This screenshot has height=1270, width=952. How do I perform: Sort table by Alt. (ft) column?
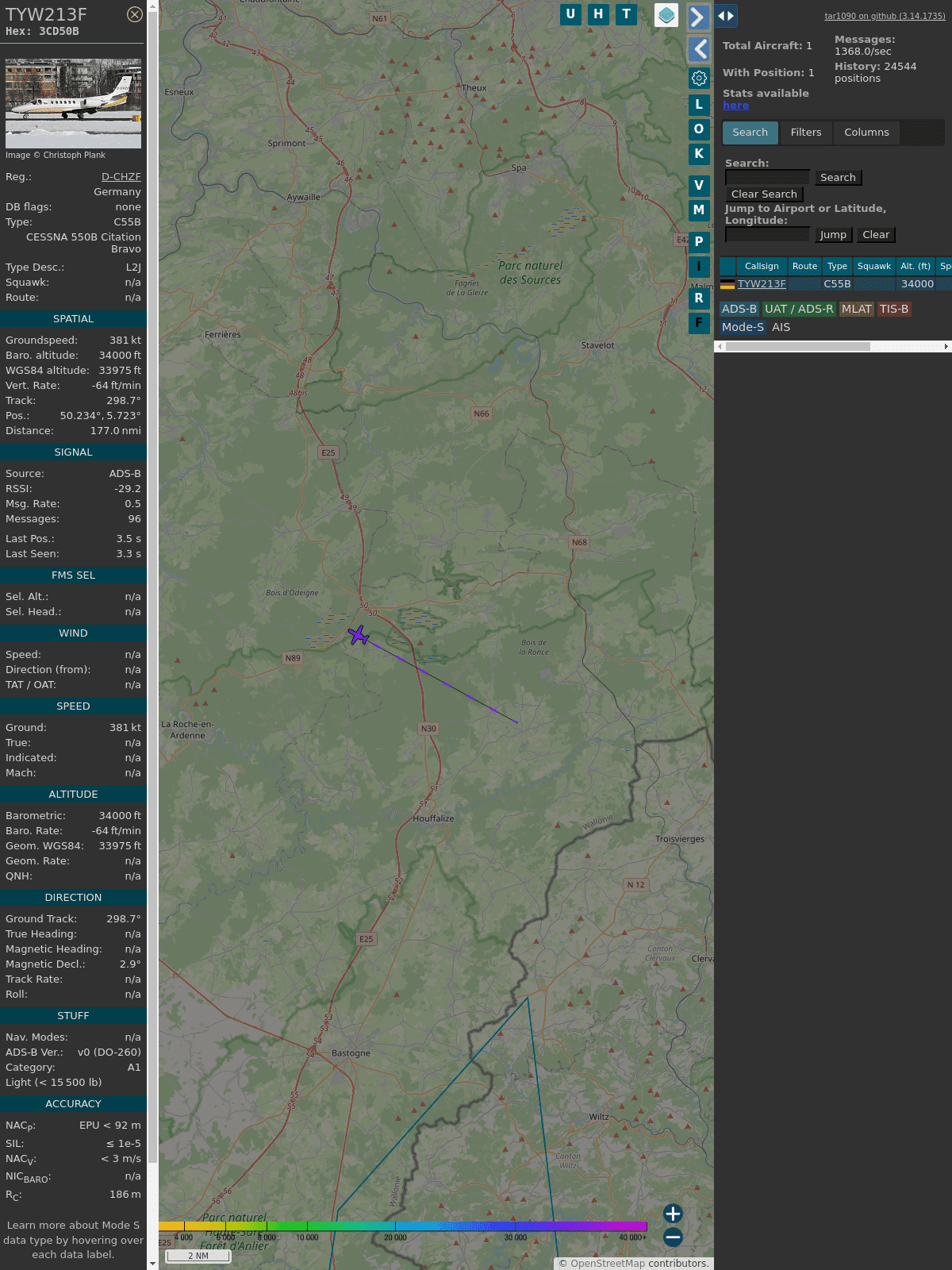(x=916, y=267)
